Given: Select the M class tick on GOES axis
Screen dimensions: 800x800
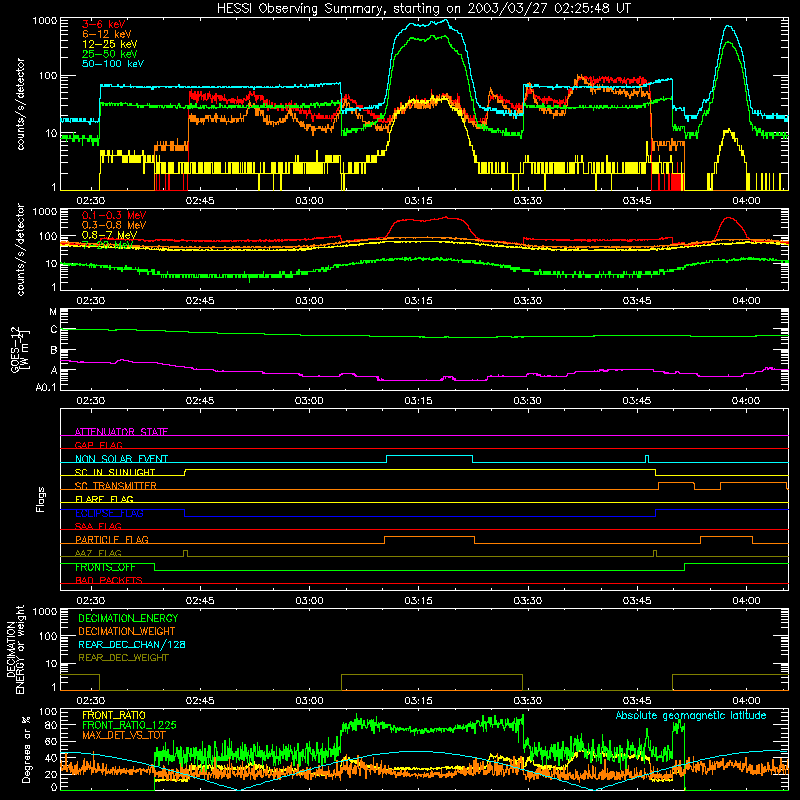Looking at the screenshot, I should (53, 312).
